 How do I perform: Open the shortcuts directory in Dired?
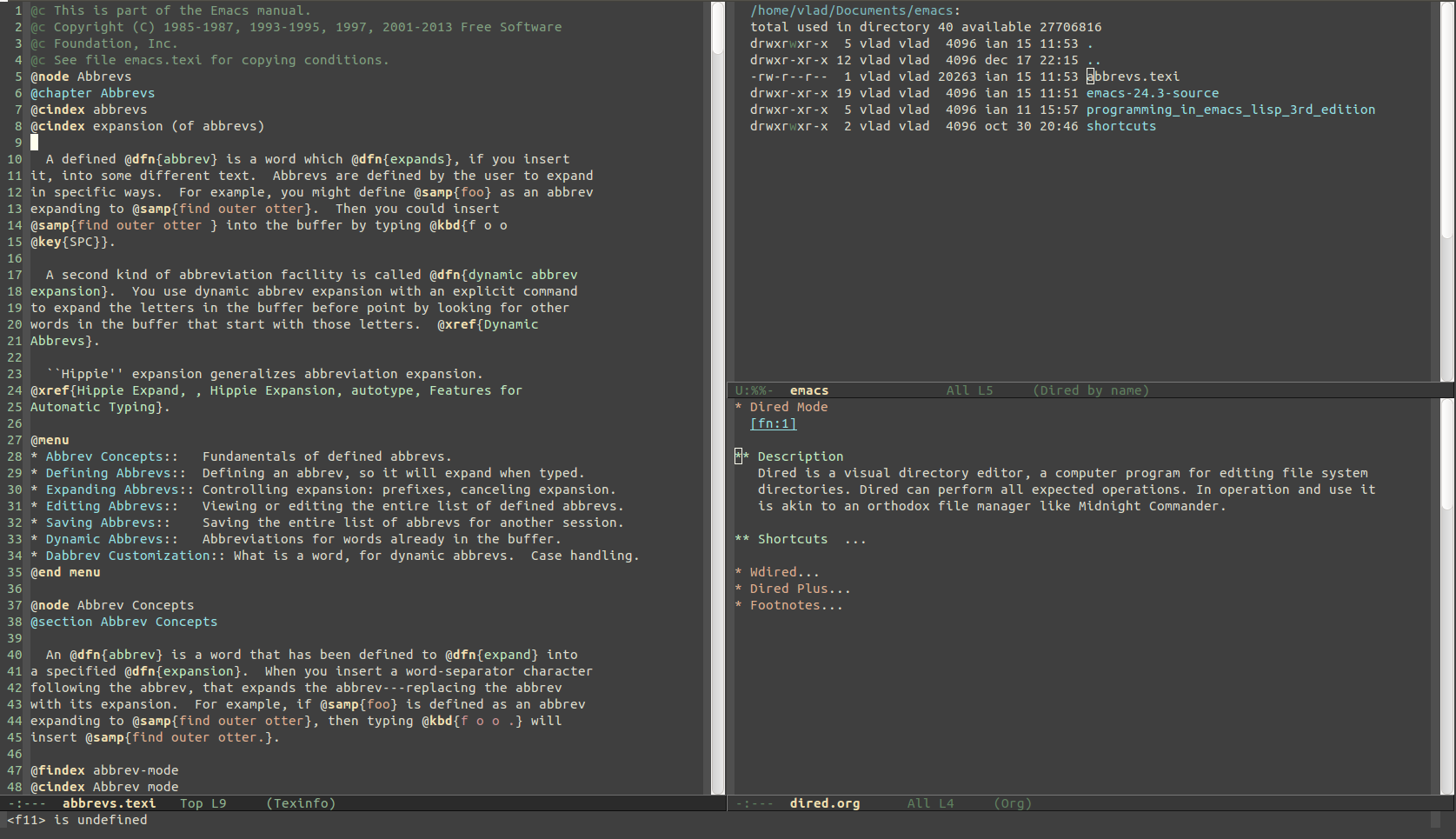coord(1121,126)
